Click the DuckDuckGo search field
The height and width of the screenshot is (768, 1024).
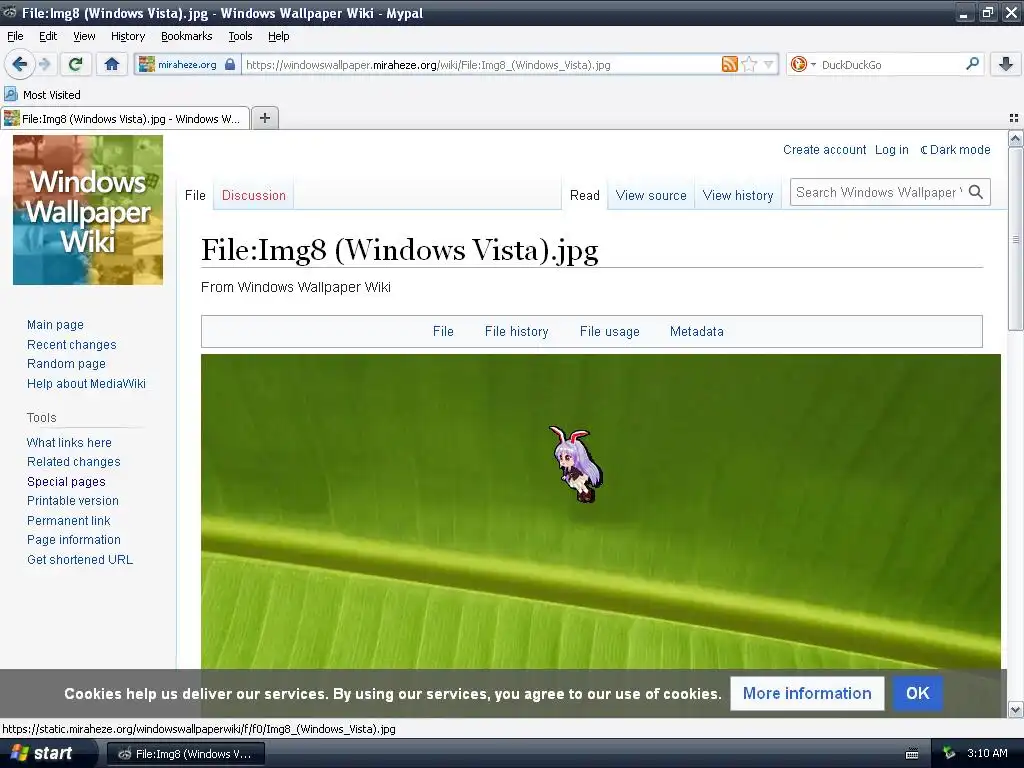click(891, 65)
